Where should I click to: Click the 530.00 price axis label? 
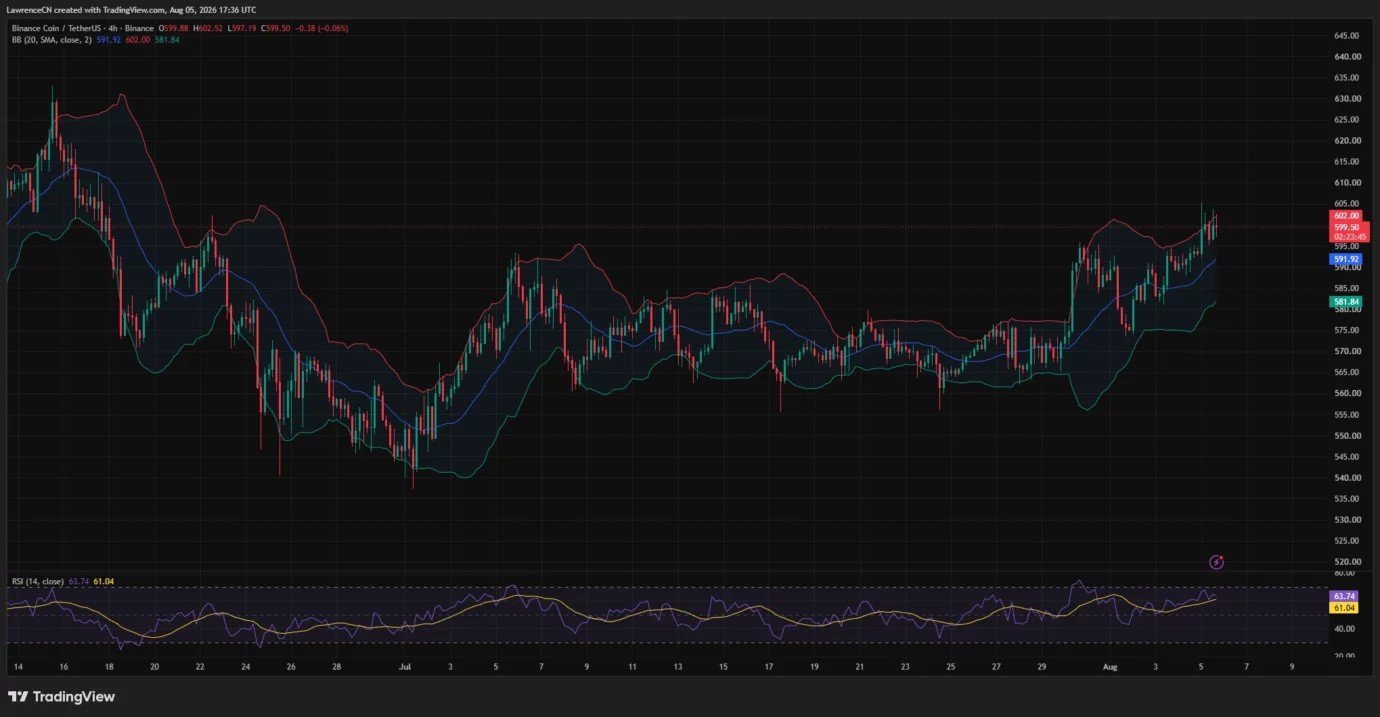coord(1346,519)
